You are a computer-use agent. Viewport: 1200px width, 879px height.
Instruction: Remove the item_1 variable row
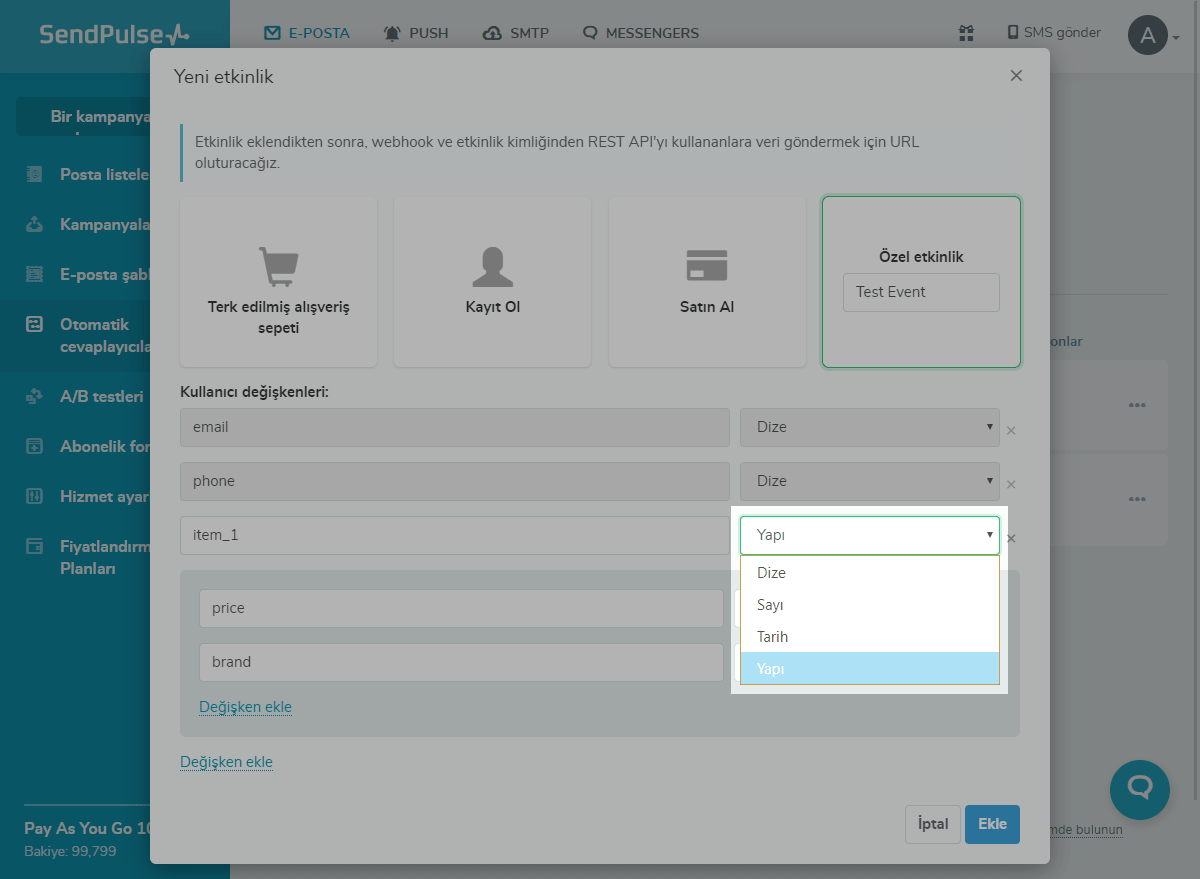(1011, 539)
